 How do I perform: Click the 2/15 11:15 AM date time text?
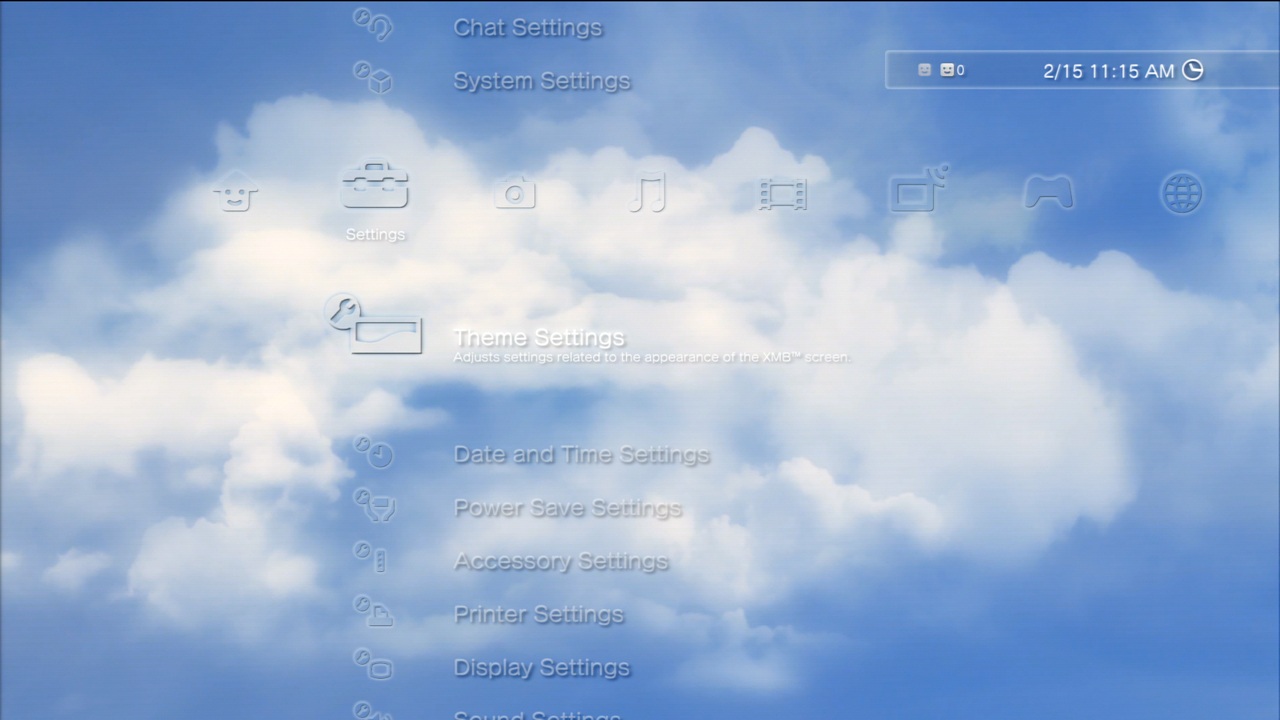click(1108, 71)
